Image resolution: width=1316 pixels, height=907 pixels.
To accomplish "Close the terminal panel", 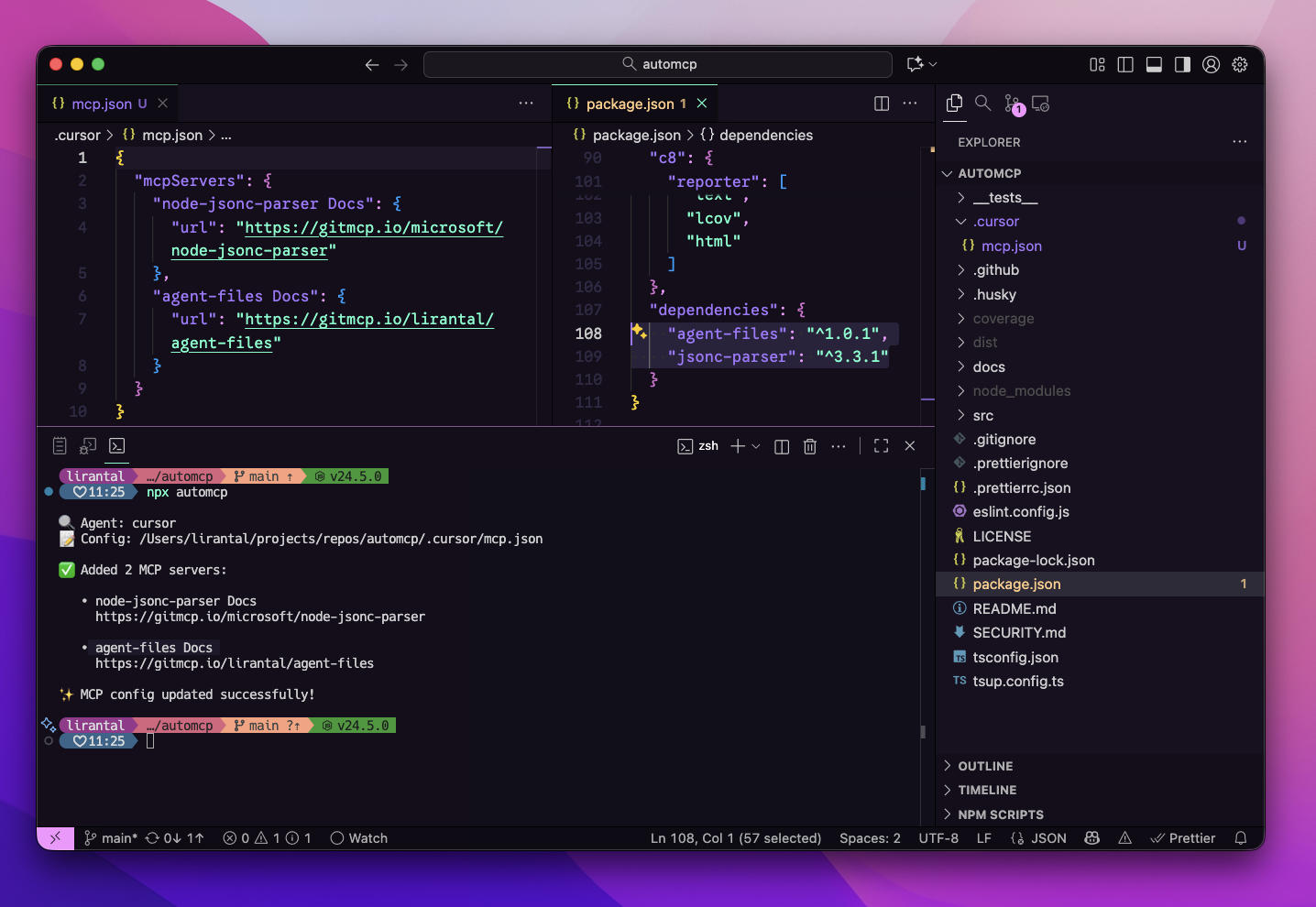I will tap(910, 446).
